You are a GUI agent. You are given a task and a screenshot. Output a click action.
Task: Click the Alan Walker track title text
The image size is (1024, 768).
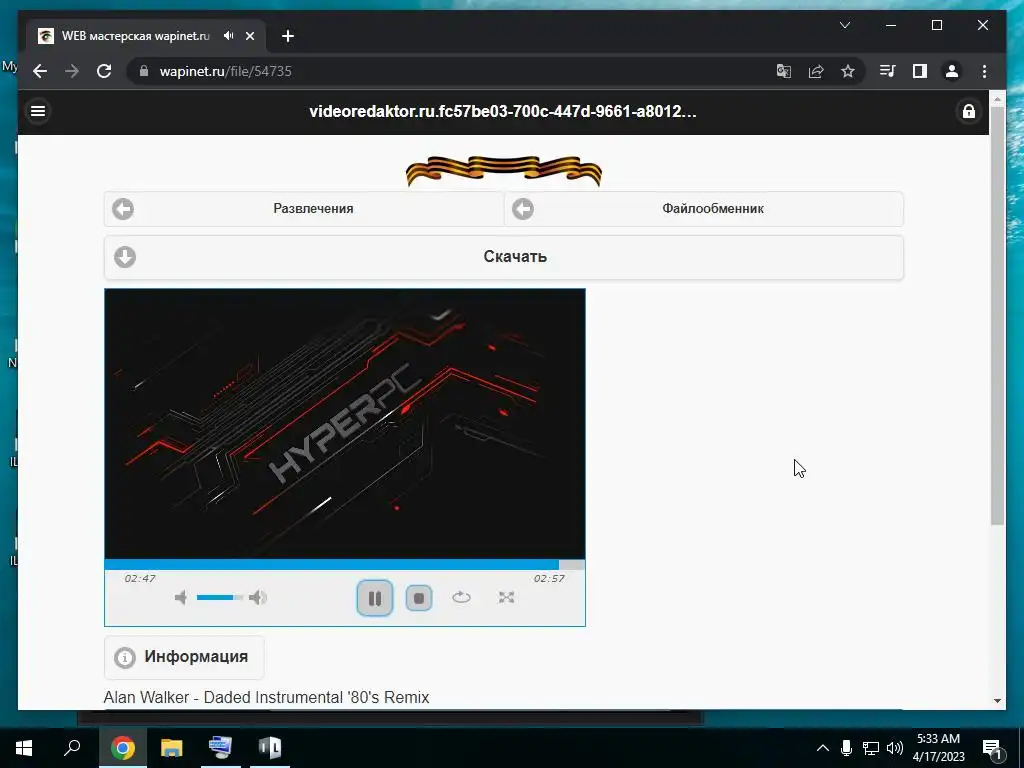pos(266,697)
